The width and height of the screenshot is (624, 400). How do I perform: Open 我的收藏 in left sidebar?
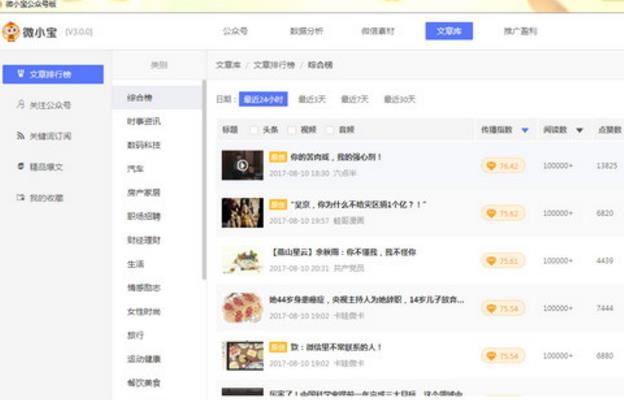point(46,198)
